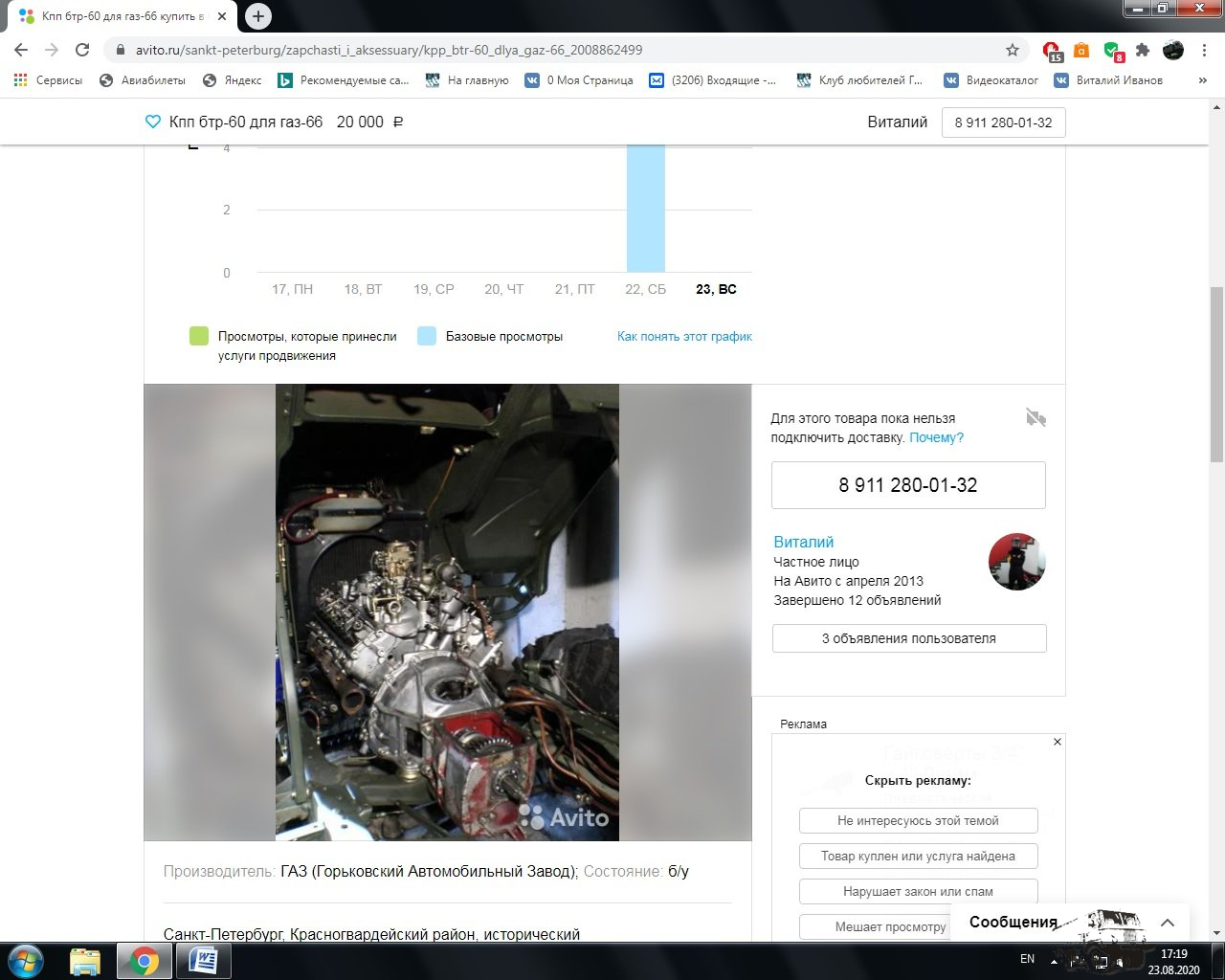
Task: Open the engine photo of the listing
Action: coord(447,612)
